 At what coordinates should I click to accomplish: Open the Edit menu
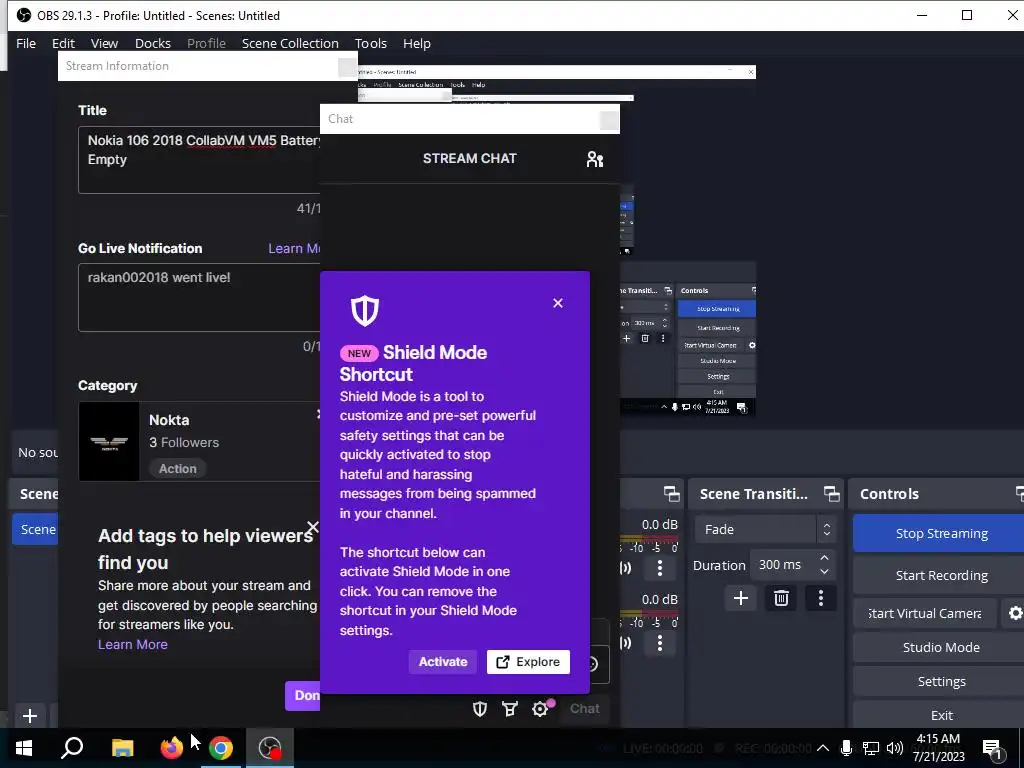[x=63, y=43]
